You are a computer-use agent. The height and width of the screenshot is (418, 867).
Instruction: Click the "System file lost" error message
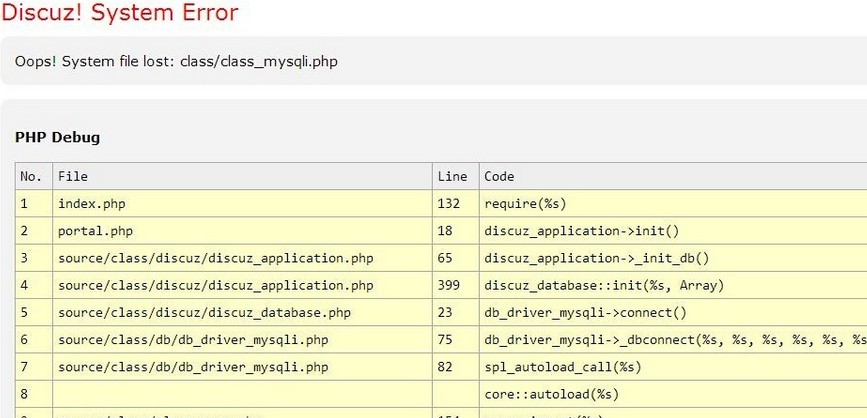coord(176,62)
